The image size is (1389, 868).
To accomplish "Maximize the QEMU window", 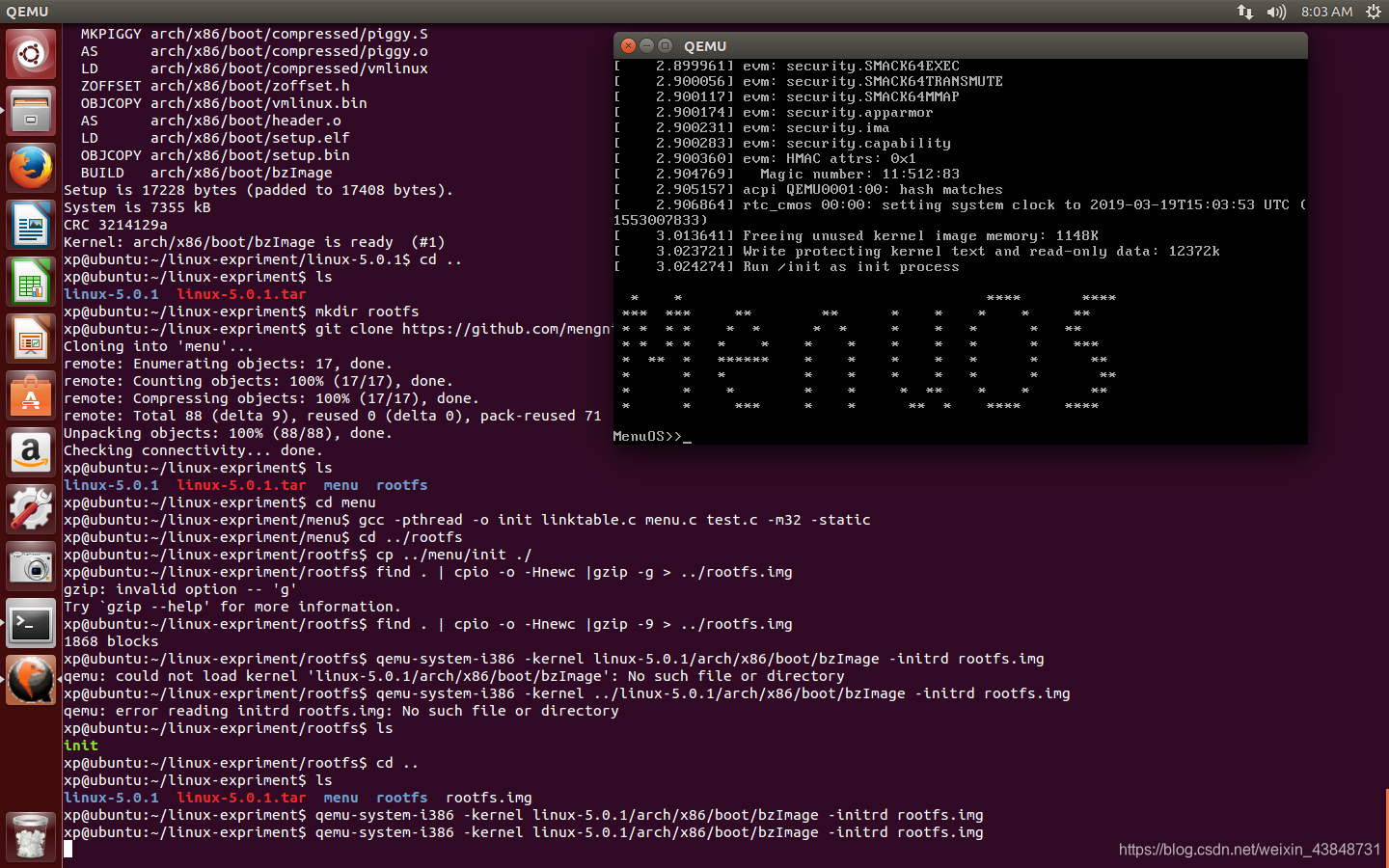I will pos(665,45).
